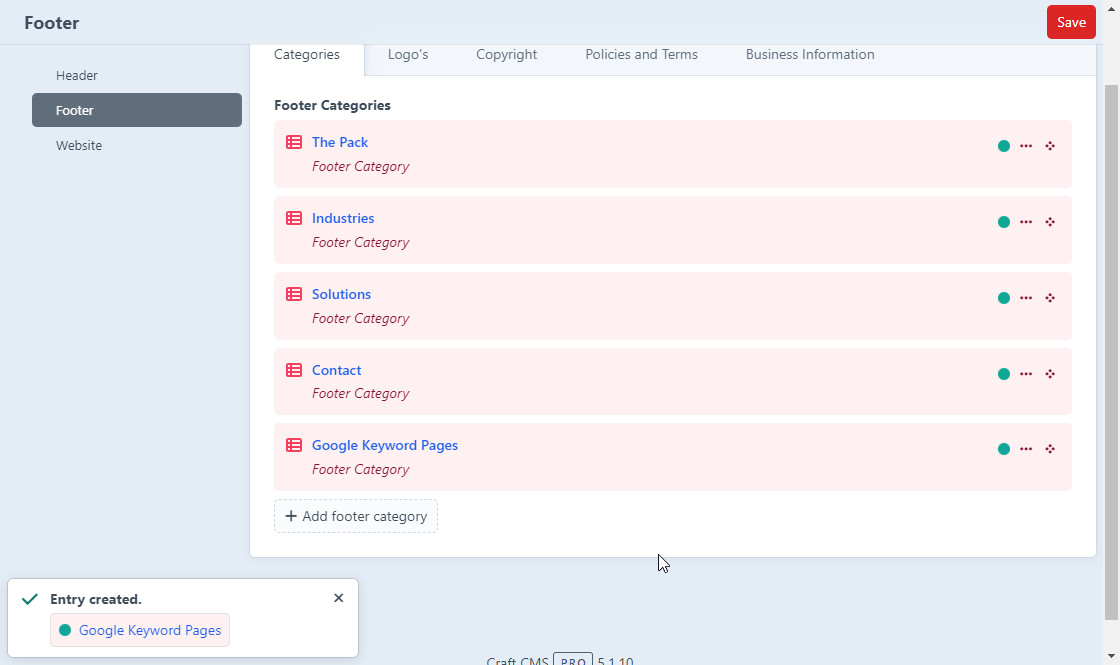Dismiss the Entry created notification
Image resolution: width=1120 pixels, height=665 pixels.
pos(338,598)
